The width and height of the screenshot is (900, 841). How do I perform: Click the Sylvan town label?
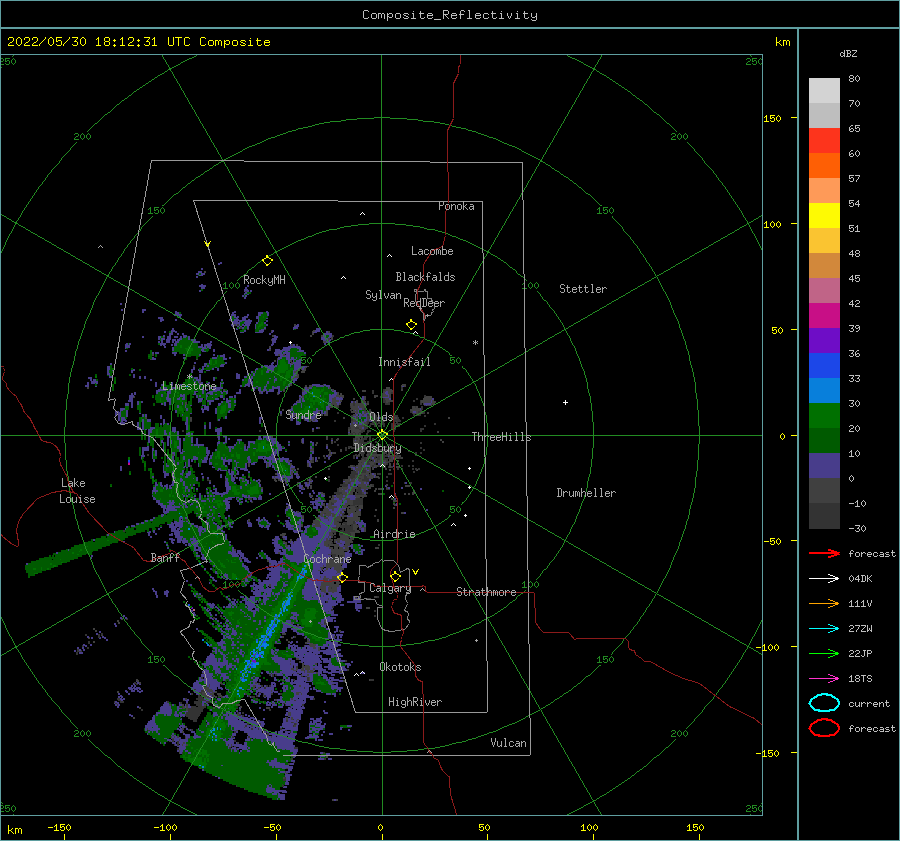[x=383, y=295]
